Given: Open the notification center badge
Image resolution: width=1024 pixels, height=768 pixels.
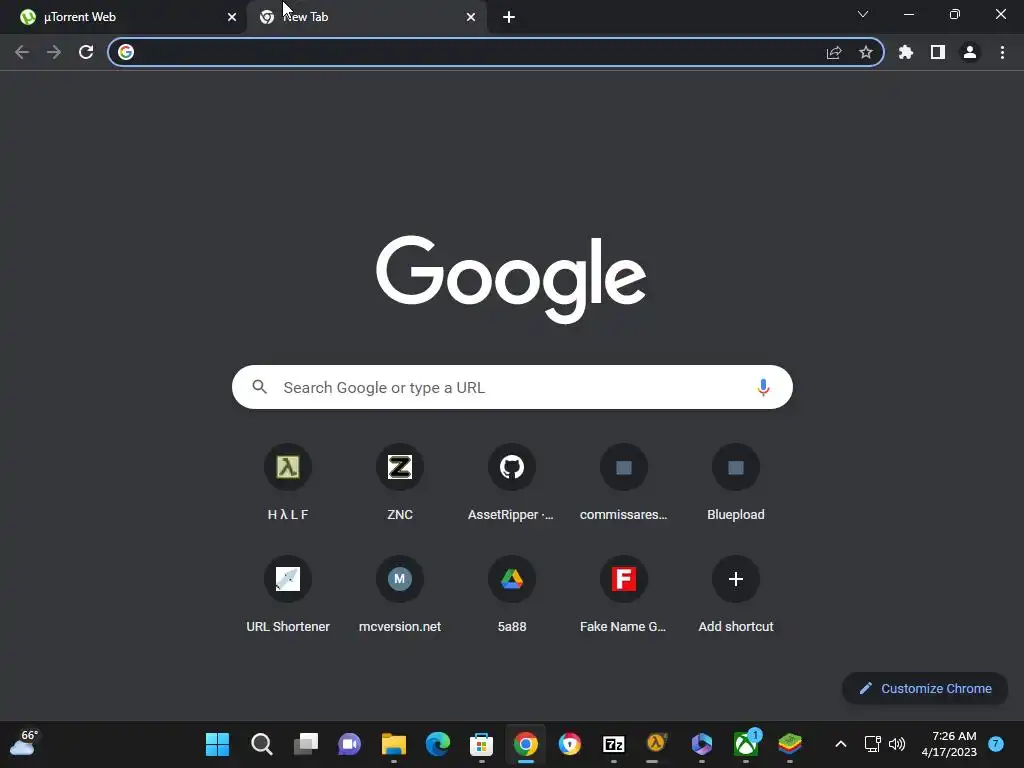Looking at the screenshot, I should [x=996, y=744].
